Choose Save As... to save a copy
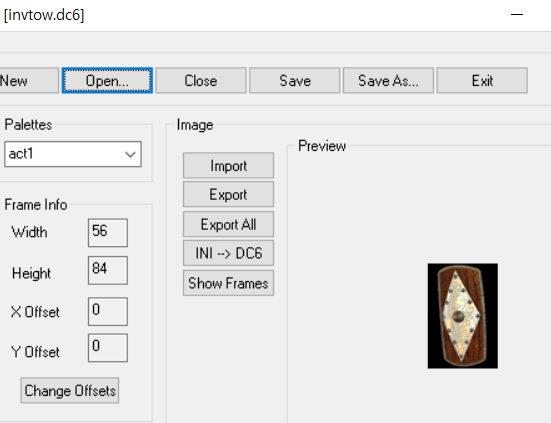Viewport: 551px width, 423px height. [388, 80]
